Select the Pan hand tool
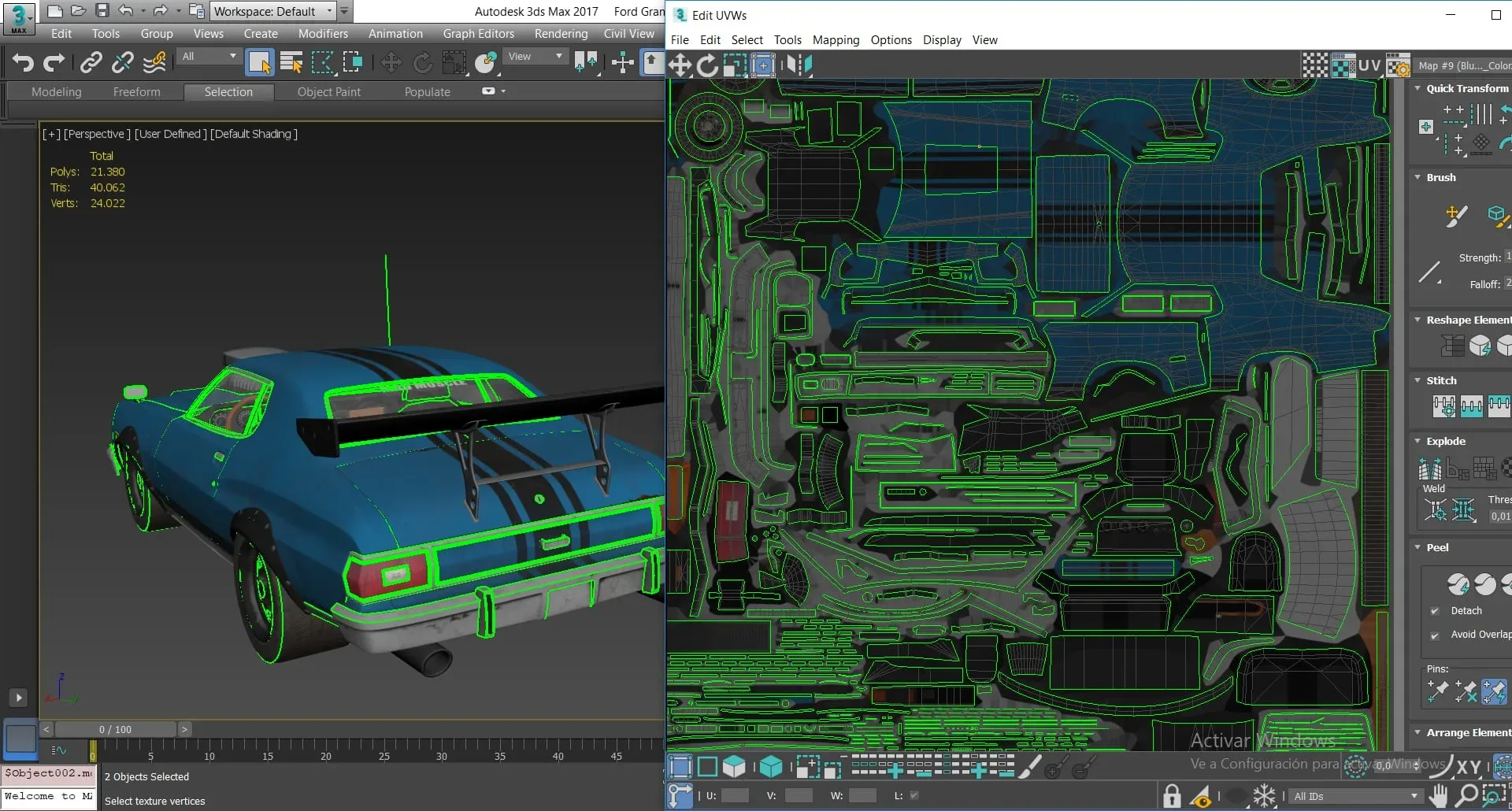The width and height of the screenshot is (1512, 811). [1439, 796]
